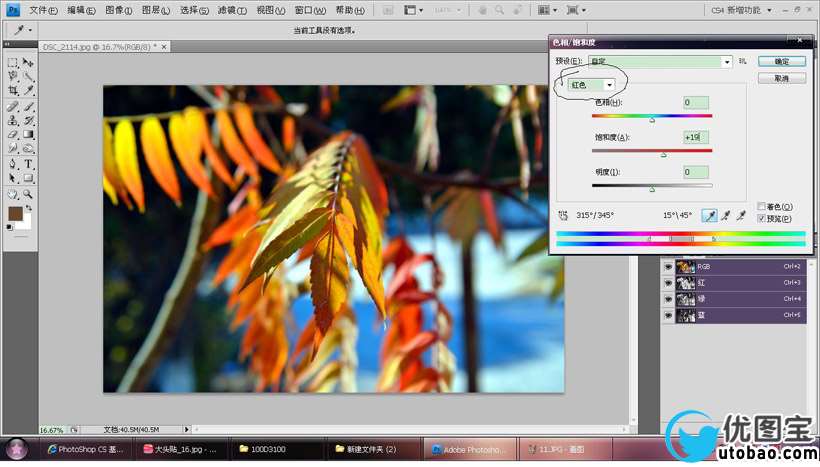Click the 色相 hue value input field
The width and height of the screenshot is (820, 467).
coord(696,102)
